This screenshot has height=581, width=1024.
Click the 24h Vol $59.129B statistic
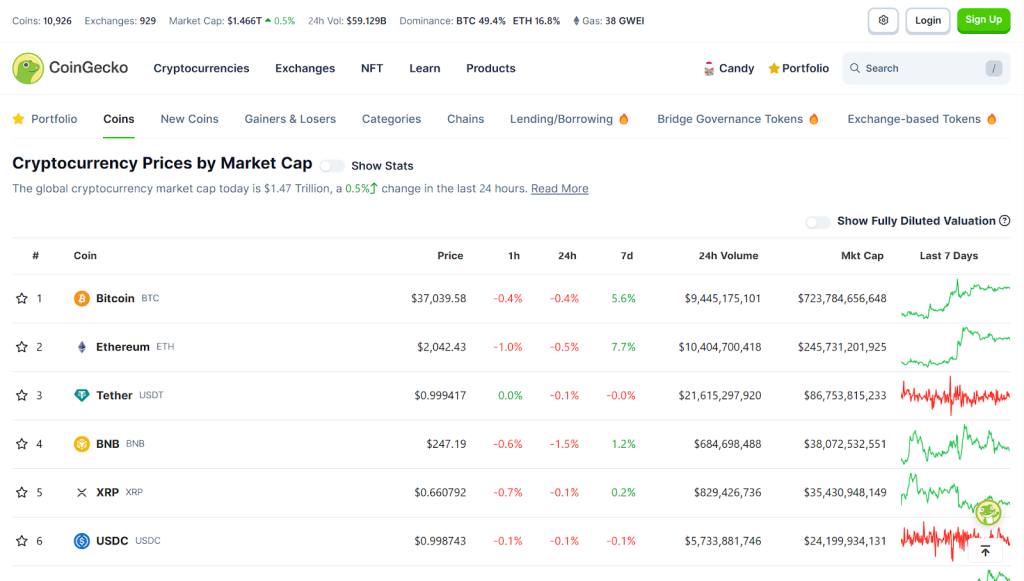pos(347,21)
